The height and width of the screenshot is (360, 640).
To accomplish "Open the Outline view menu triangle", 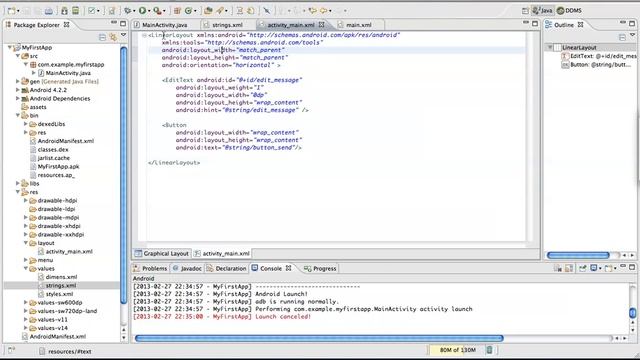I will [x=632, y=36].
